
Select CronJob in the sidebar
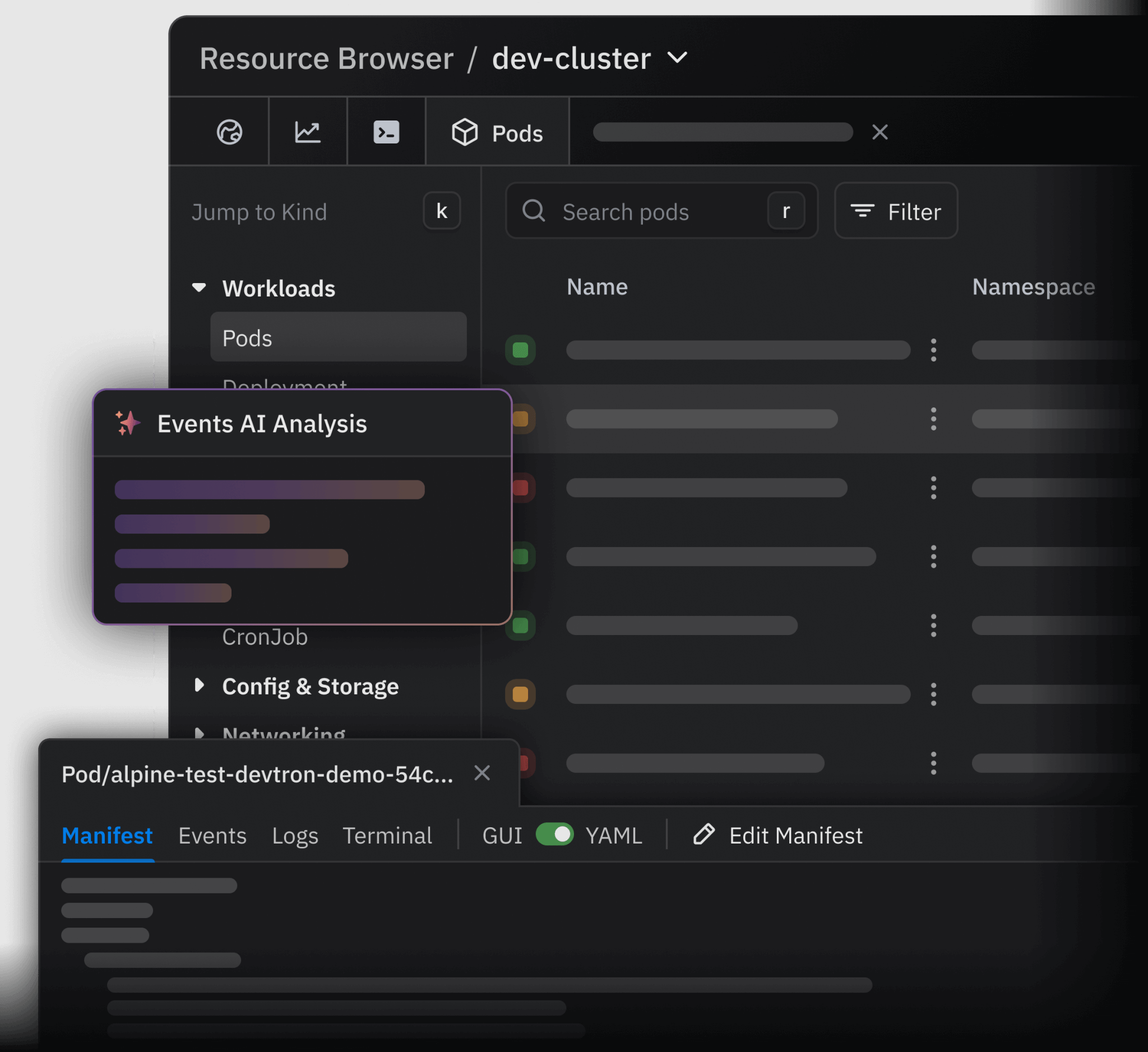point(265,637)
